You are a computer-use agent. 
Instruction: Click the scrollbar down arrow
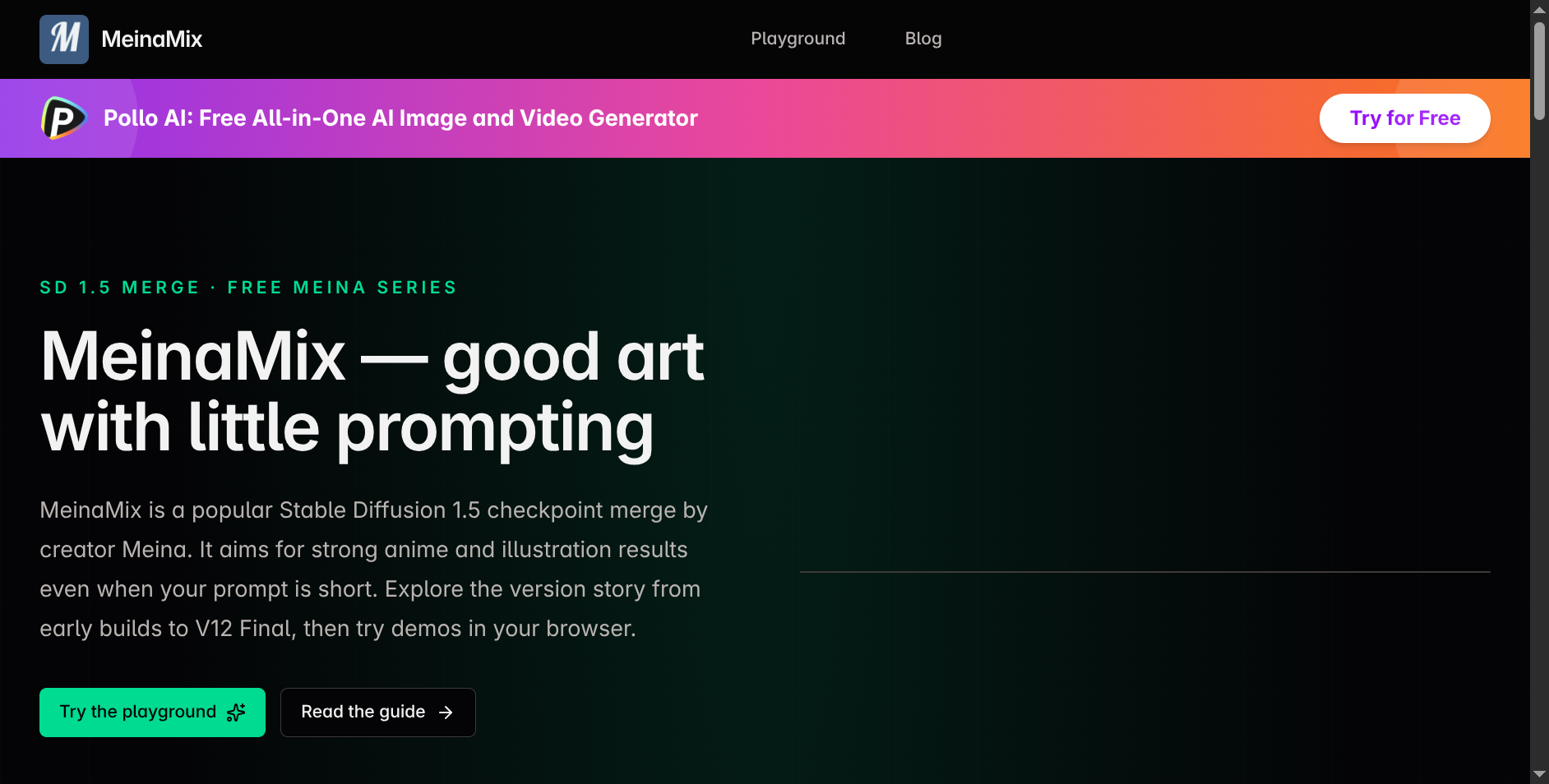pyautogui.click(x=1539, y=774)
